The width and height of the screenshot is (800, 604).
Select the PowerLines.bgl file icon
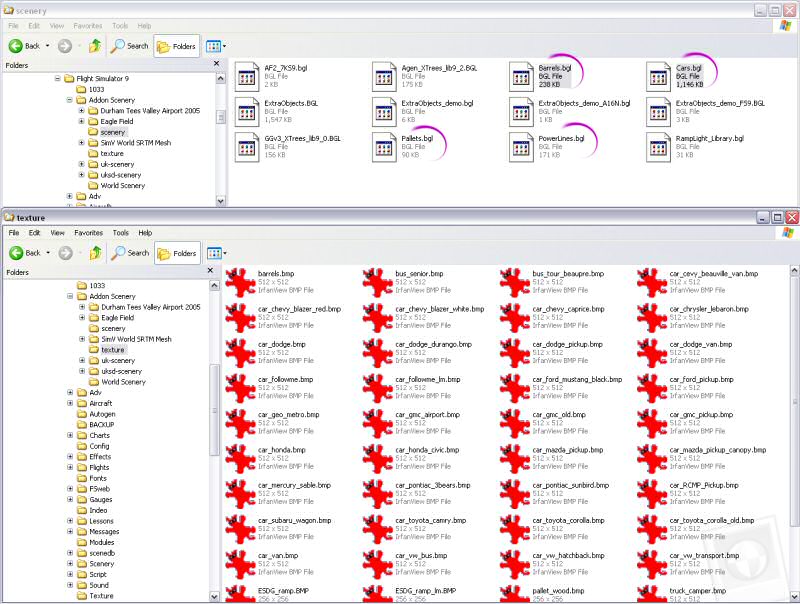click(520, 146)
